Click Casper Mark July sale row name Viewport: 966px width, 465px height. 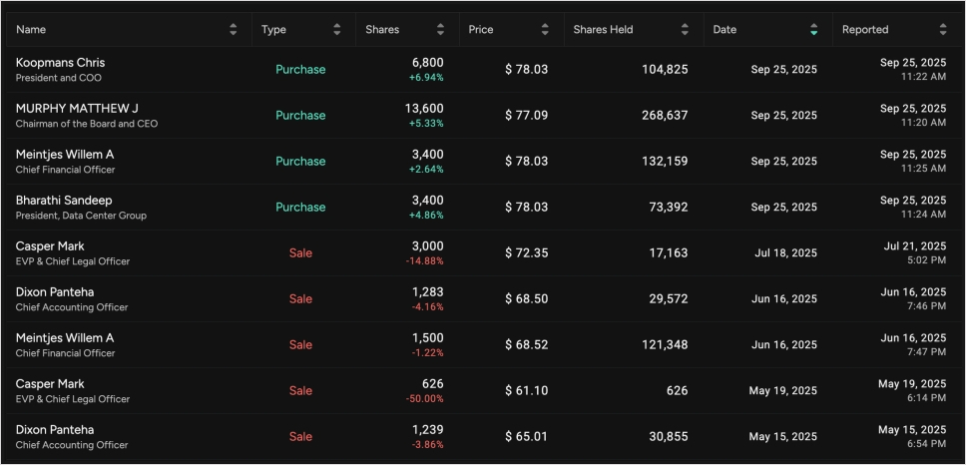click(x=50, y=247)
